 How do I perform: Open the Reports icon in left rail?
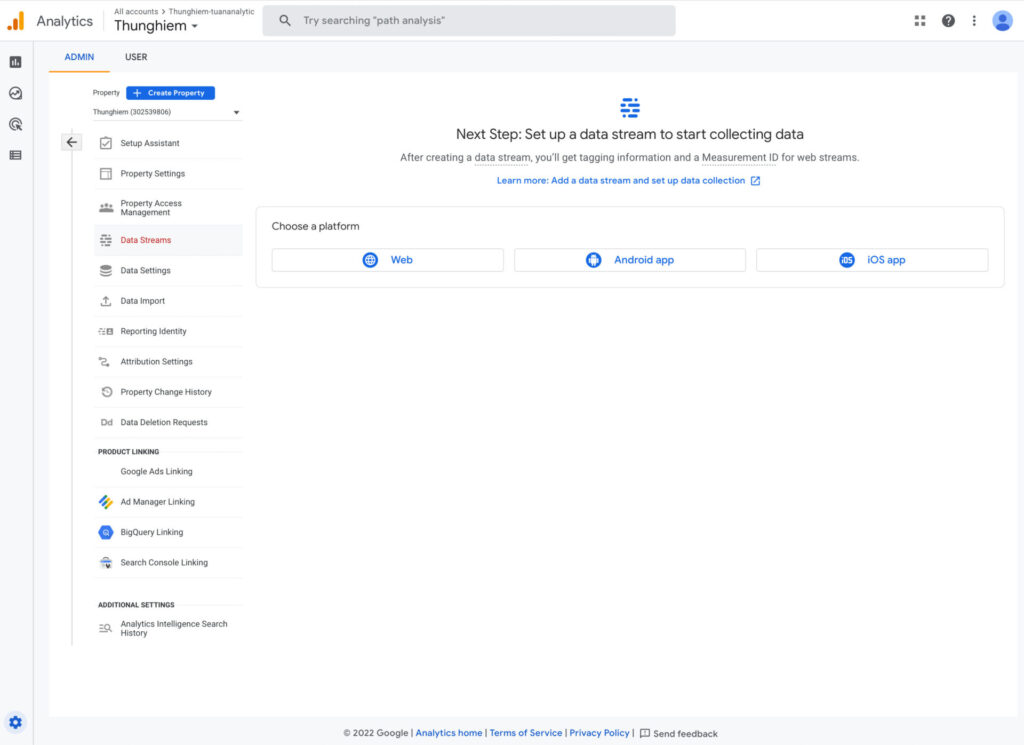[15, 62]
